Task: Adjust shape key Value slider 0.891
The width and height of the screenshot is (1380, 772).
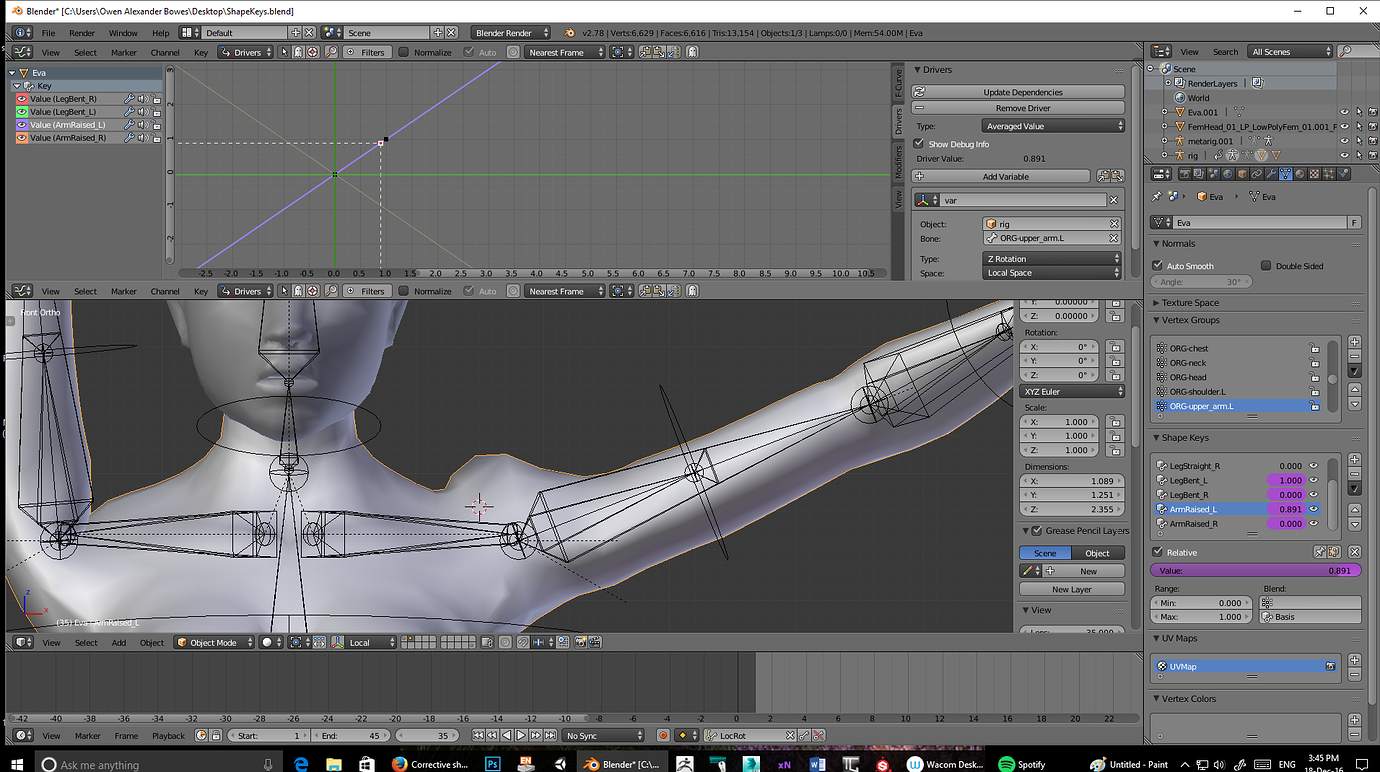Action: [x=1255, y=570]
